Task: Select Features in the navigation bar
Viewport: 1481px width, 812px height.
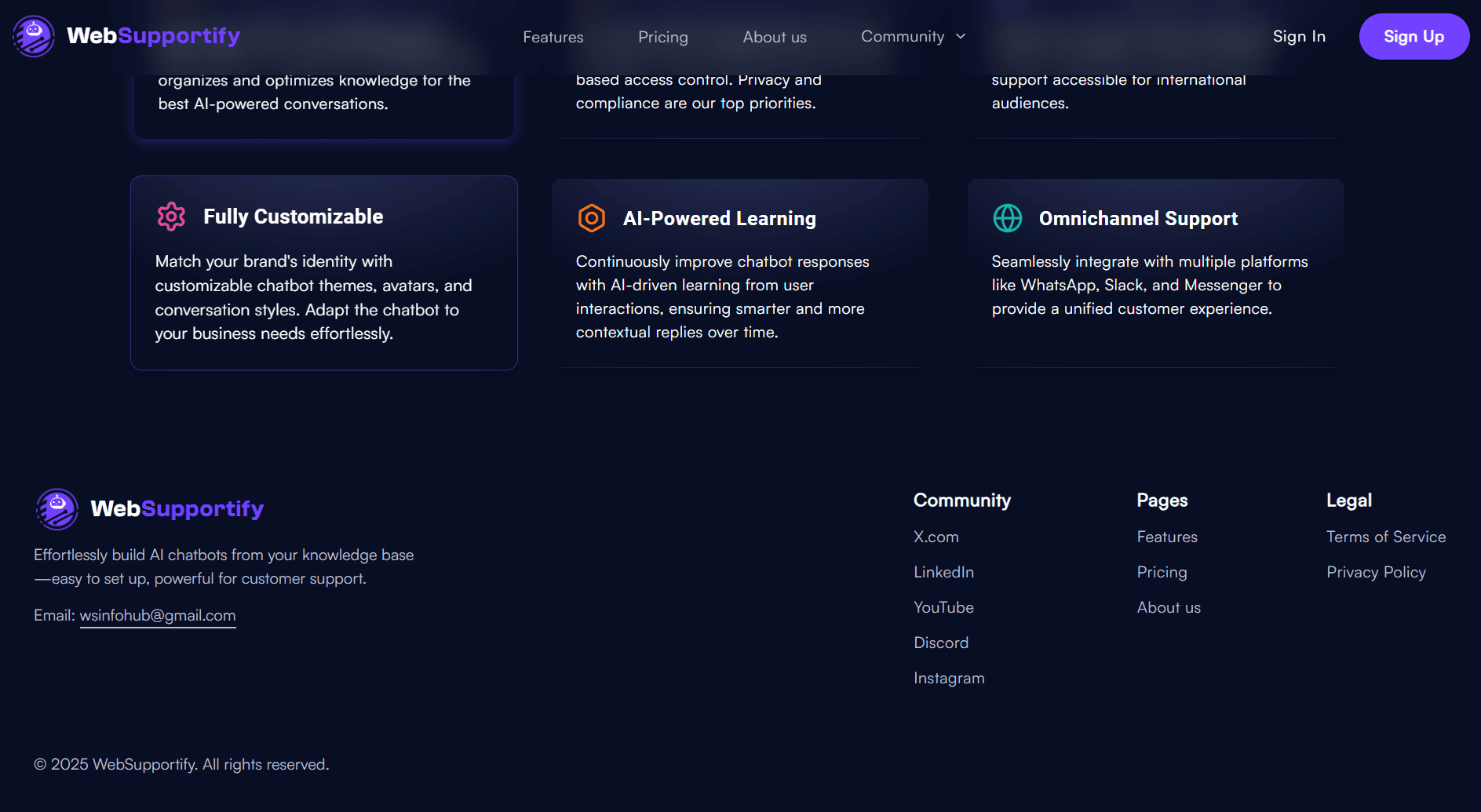Action: [553, 36]
